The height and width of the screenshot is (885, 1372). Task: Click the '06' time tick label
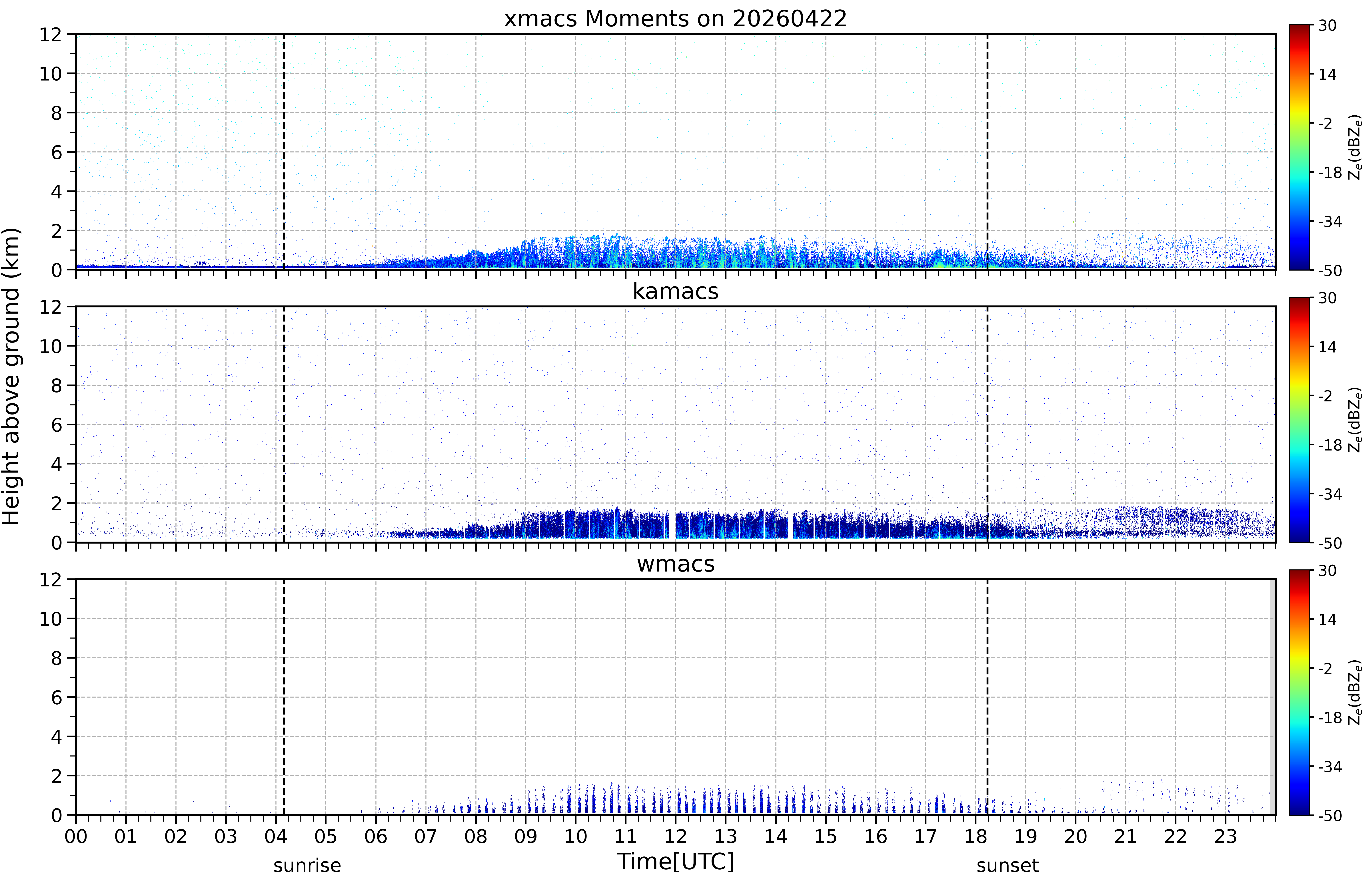point(376,837)
